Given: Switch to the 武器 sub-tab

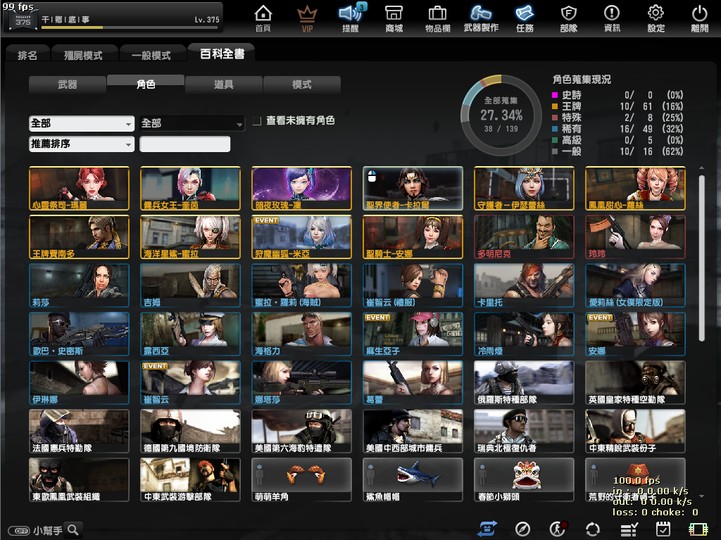Looking at the screenshot, I should 68,85.
